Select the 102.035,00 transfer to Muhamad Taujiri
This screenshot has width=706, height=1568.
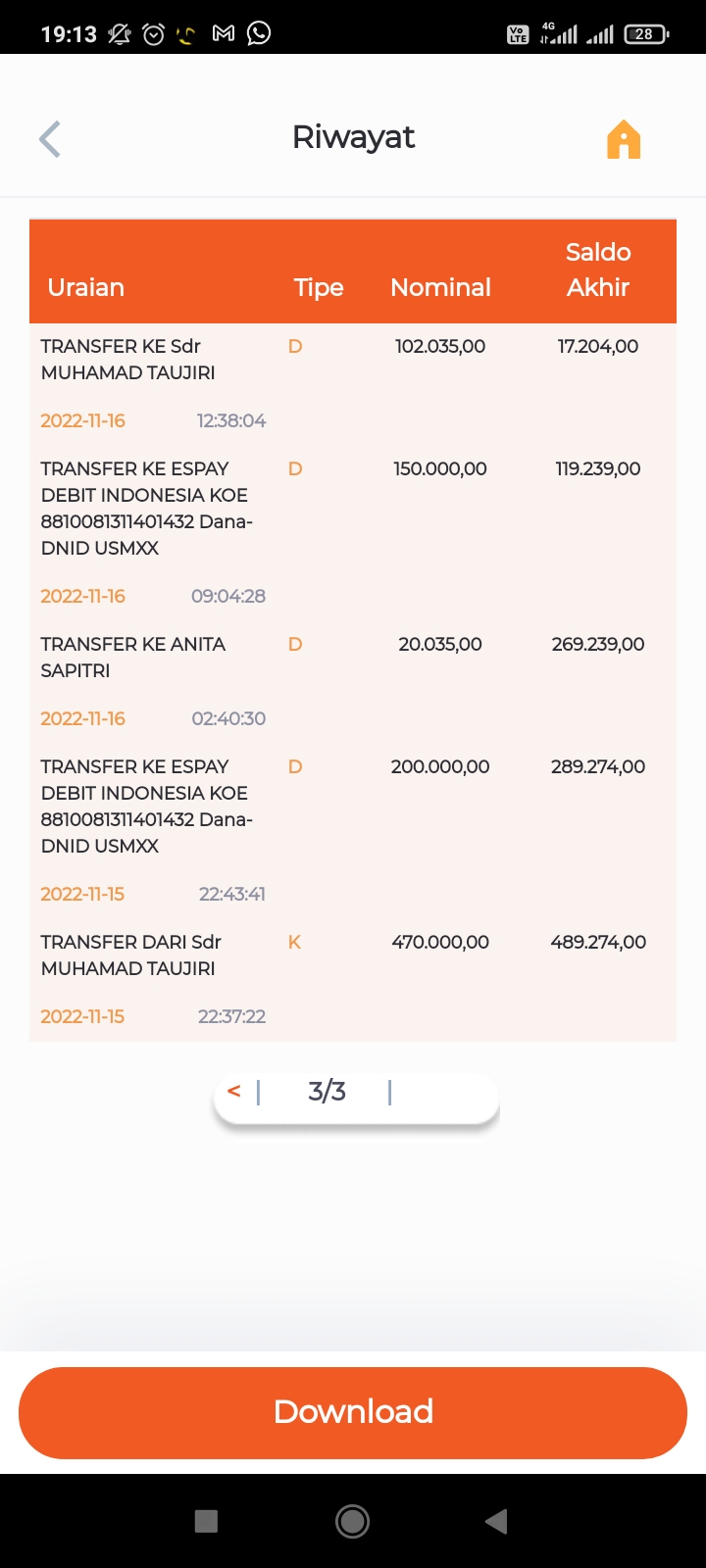[x=127, y=360]
